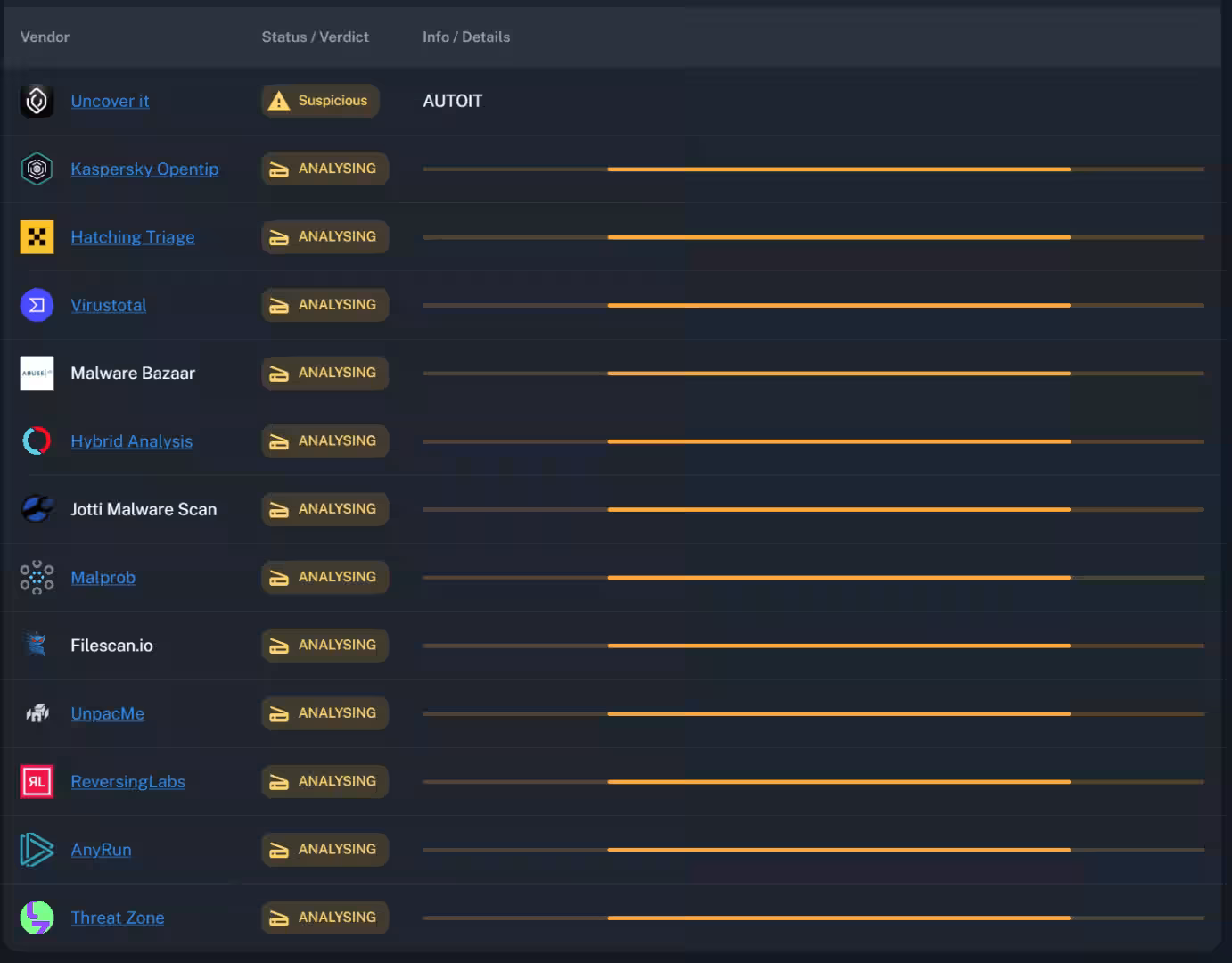This screenshot has width=1232, height=963.
Task: Click the AnyRun analysis progress bar
Action: pyautogui.click(x=813, y=850)
